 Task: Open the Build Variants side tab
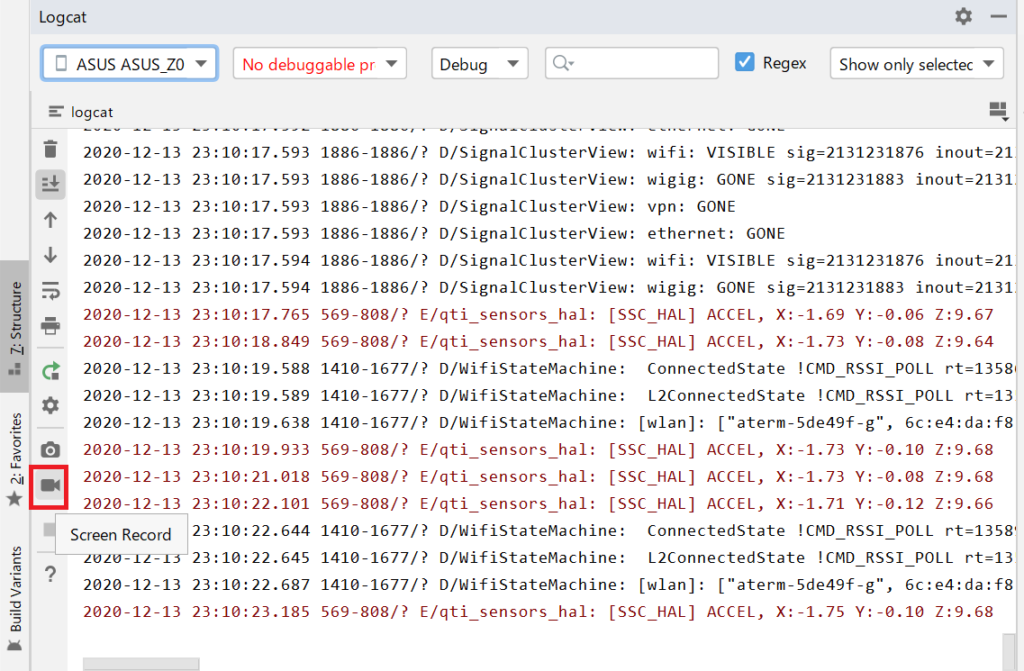14,598
